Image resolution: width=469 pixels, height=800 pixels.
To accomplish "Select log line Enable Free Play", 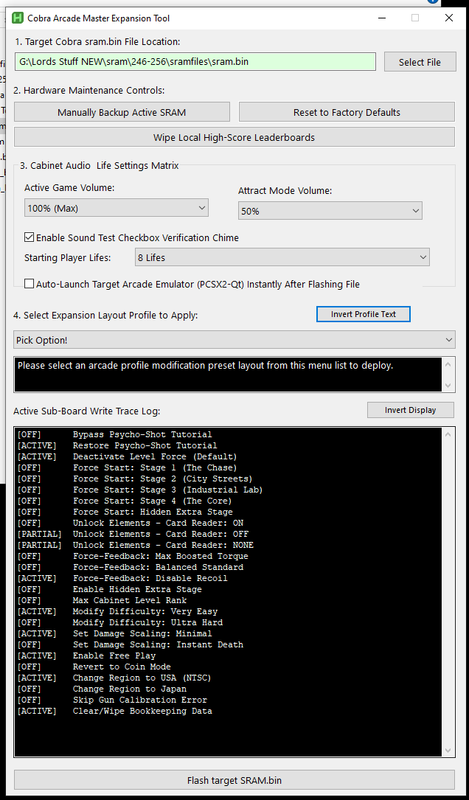I will pyautogui.click(x=87, y=656).
